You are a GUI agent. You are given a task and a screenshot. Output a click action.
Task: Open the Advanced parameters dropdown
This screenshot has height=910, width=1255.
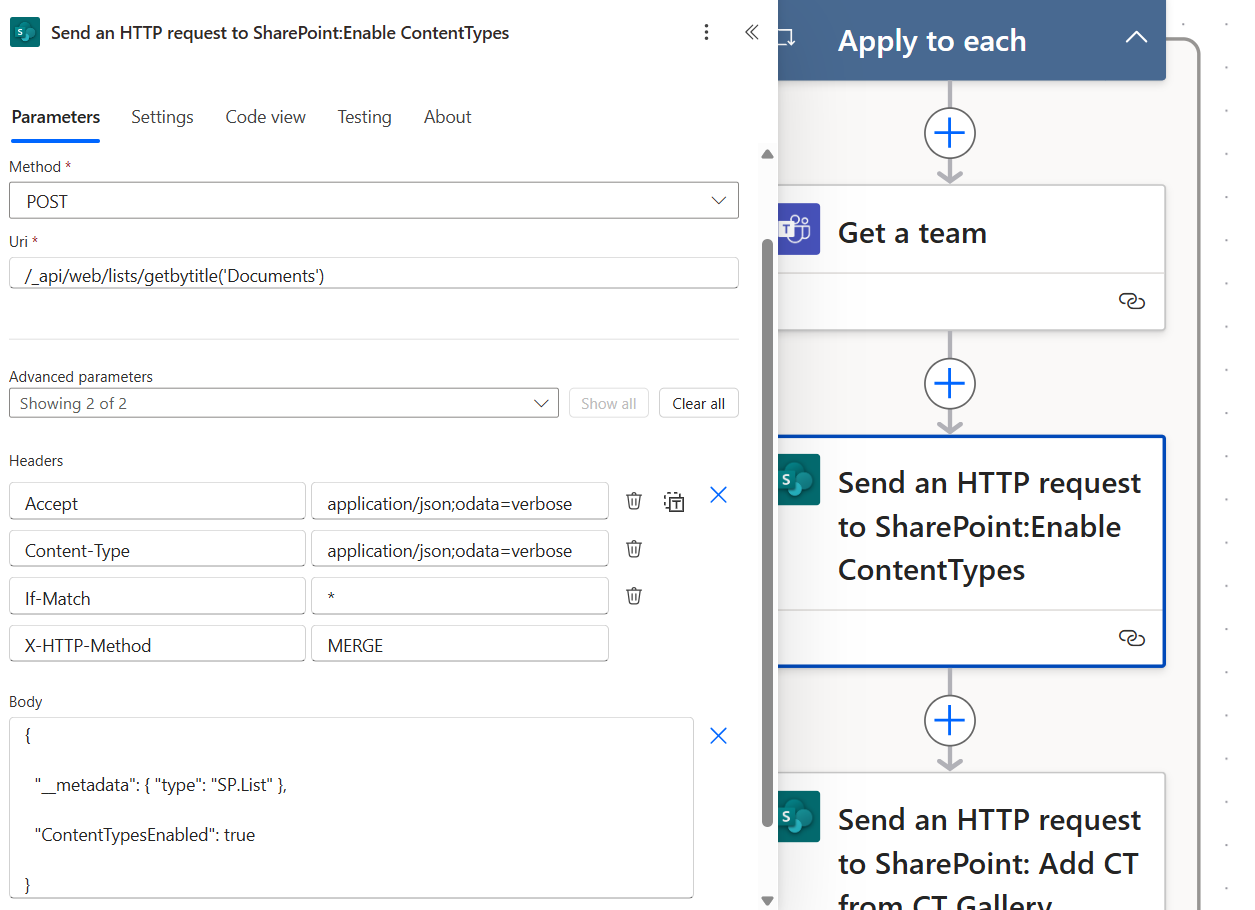[x=284, y=403]
